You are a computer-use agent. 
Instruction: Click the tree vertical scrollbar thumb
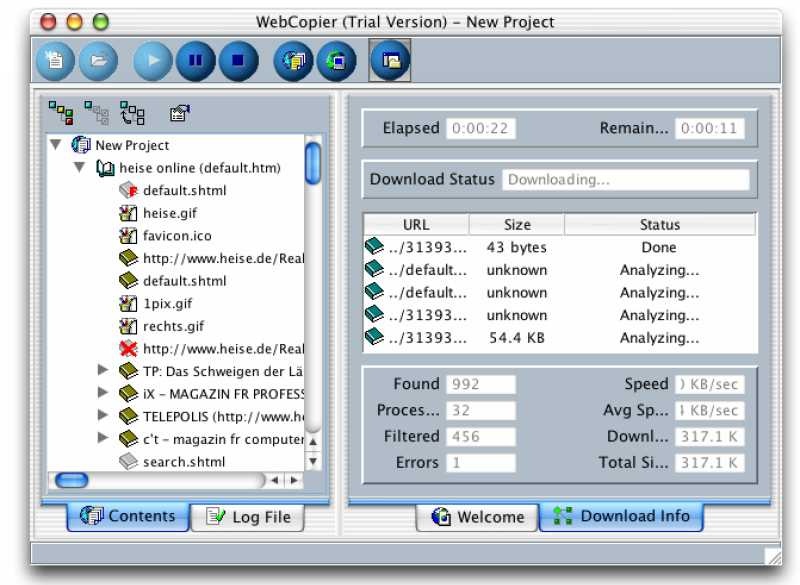[x=313, y=163]
